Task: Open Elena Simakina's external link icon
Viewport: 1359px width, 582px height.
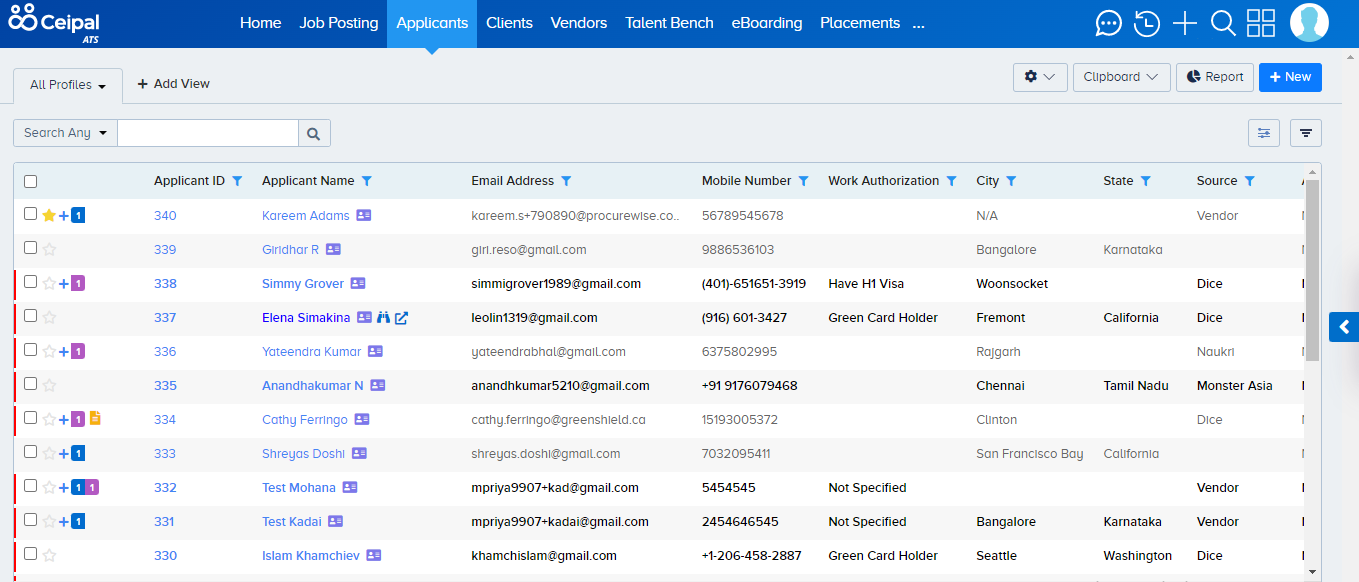Action: 402,317
